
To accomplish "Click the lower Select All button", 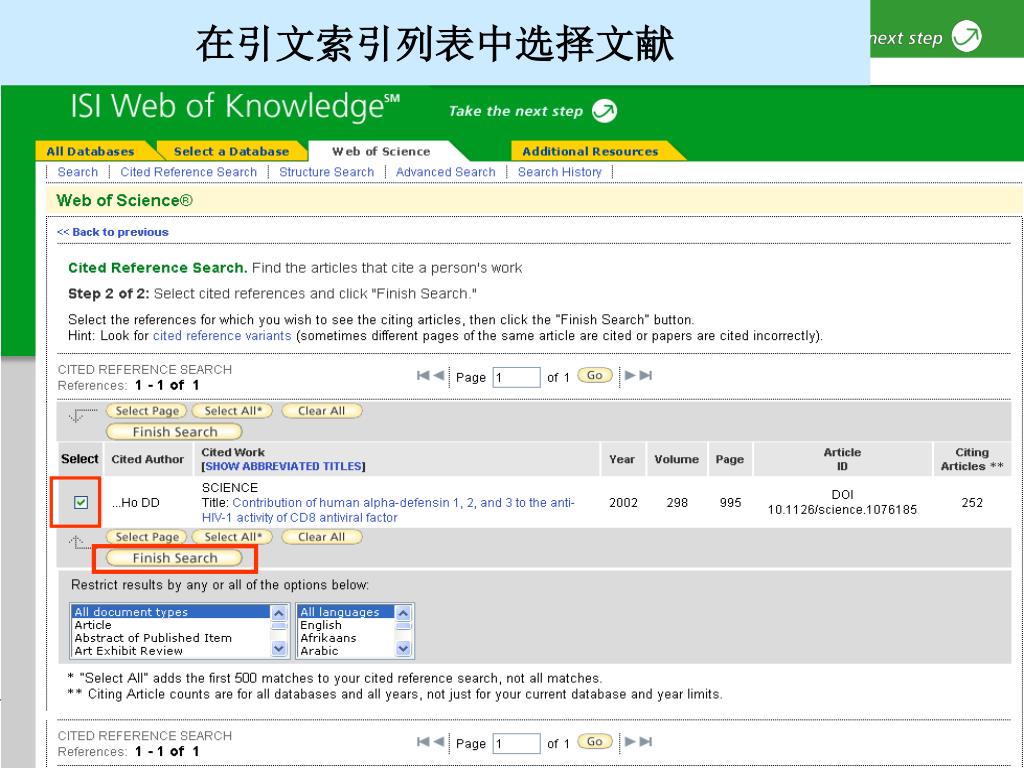I will [233, 537].
